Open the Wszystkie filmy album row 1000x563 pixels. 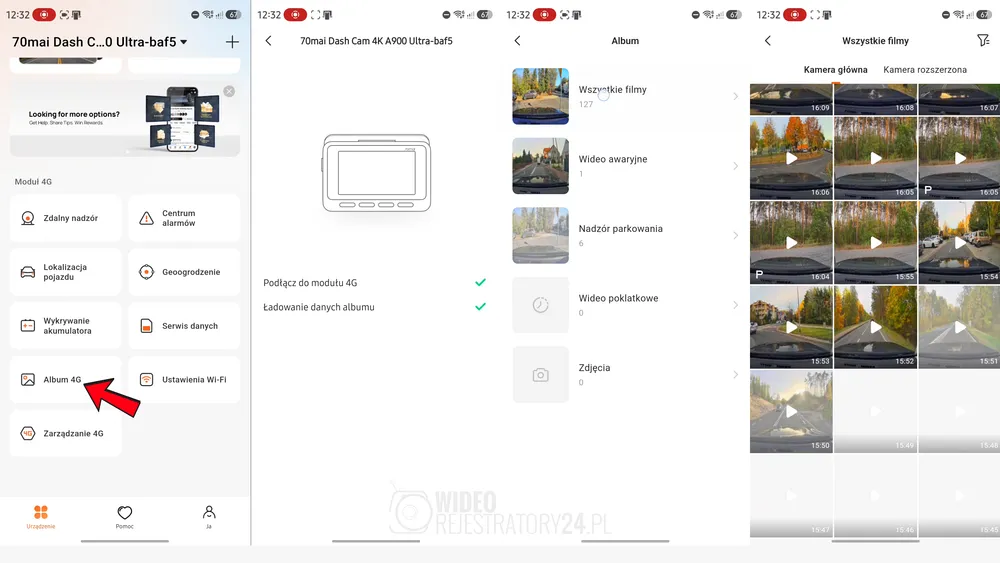pos(625,96)
